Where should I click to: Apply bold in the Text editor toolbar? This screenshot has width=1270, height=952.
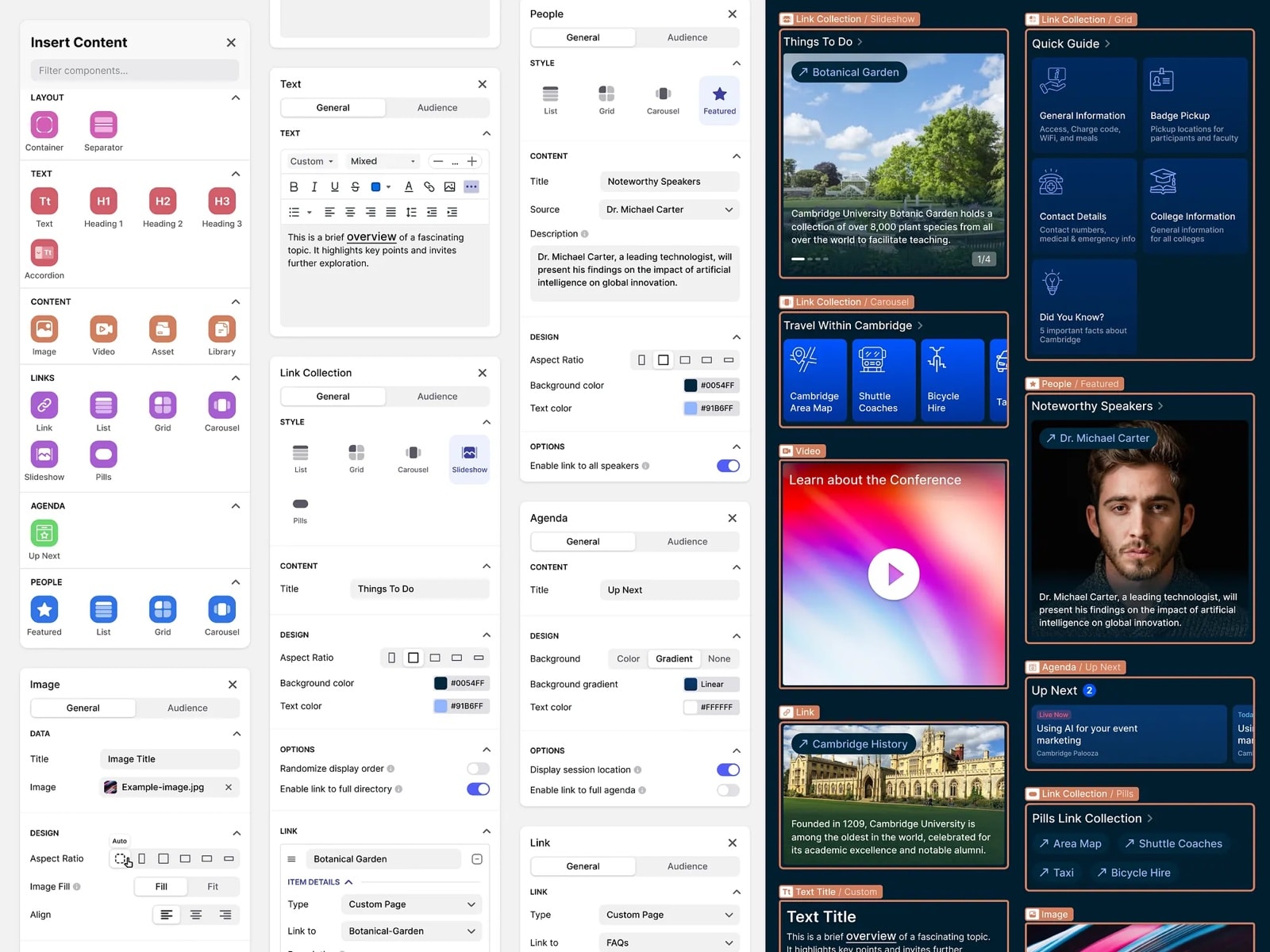click(294, 186)
